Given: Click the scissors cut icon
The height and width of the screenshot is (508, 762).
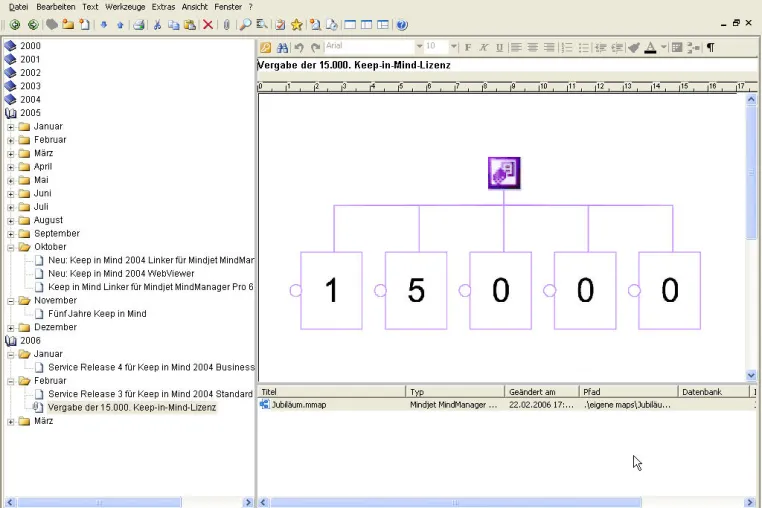Looking at the screenshot, I should [x=157, y=25].
